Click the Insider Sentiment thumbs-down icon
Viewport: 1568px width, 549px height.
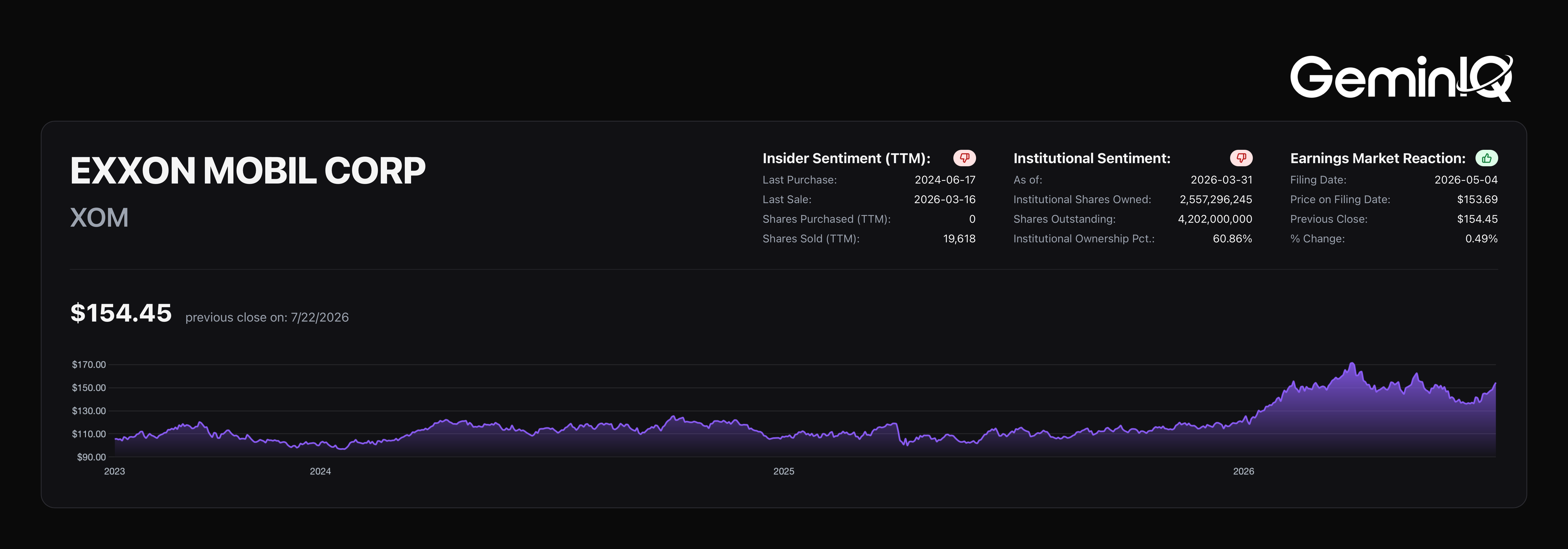(x=964, y=158)
